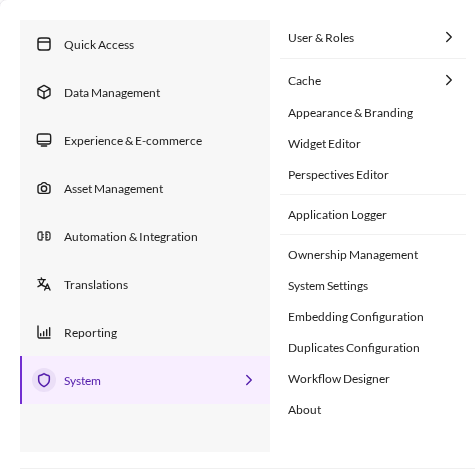This screenshot has width=475, height=472.
Task: Open the Data Management menu
Action: (145, 92)
